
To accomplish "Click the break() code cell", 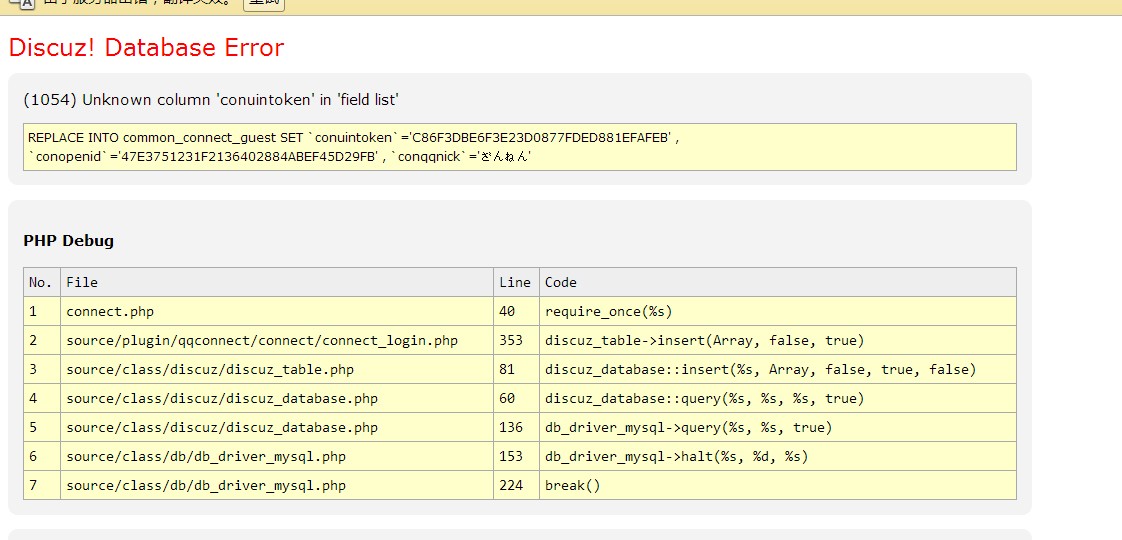I will (572, 485).
